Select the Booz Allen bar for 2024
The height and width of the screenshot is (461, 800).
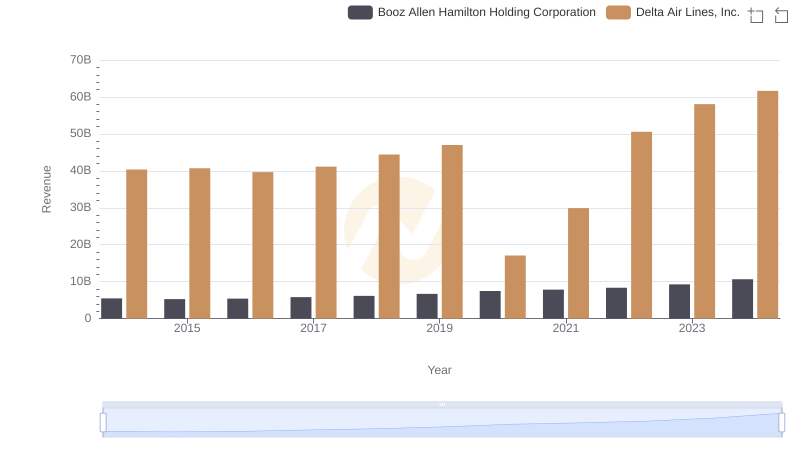(x=742, y=299)
